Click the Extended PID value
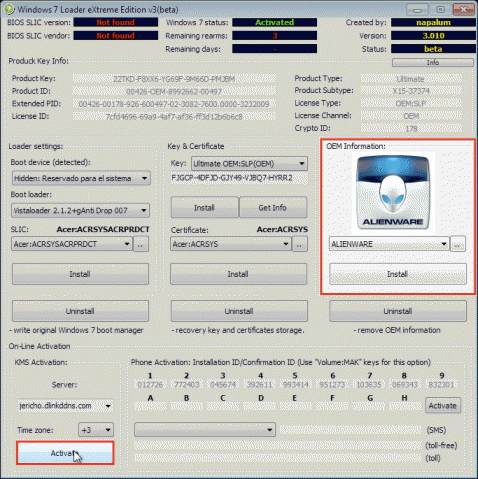 pyautogui.click(x=174, y=104)
